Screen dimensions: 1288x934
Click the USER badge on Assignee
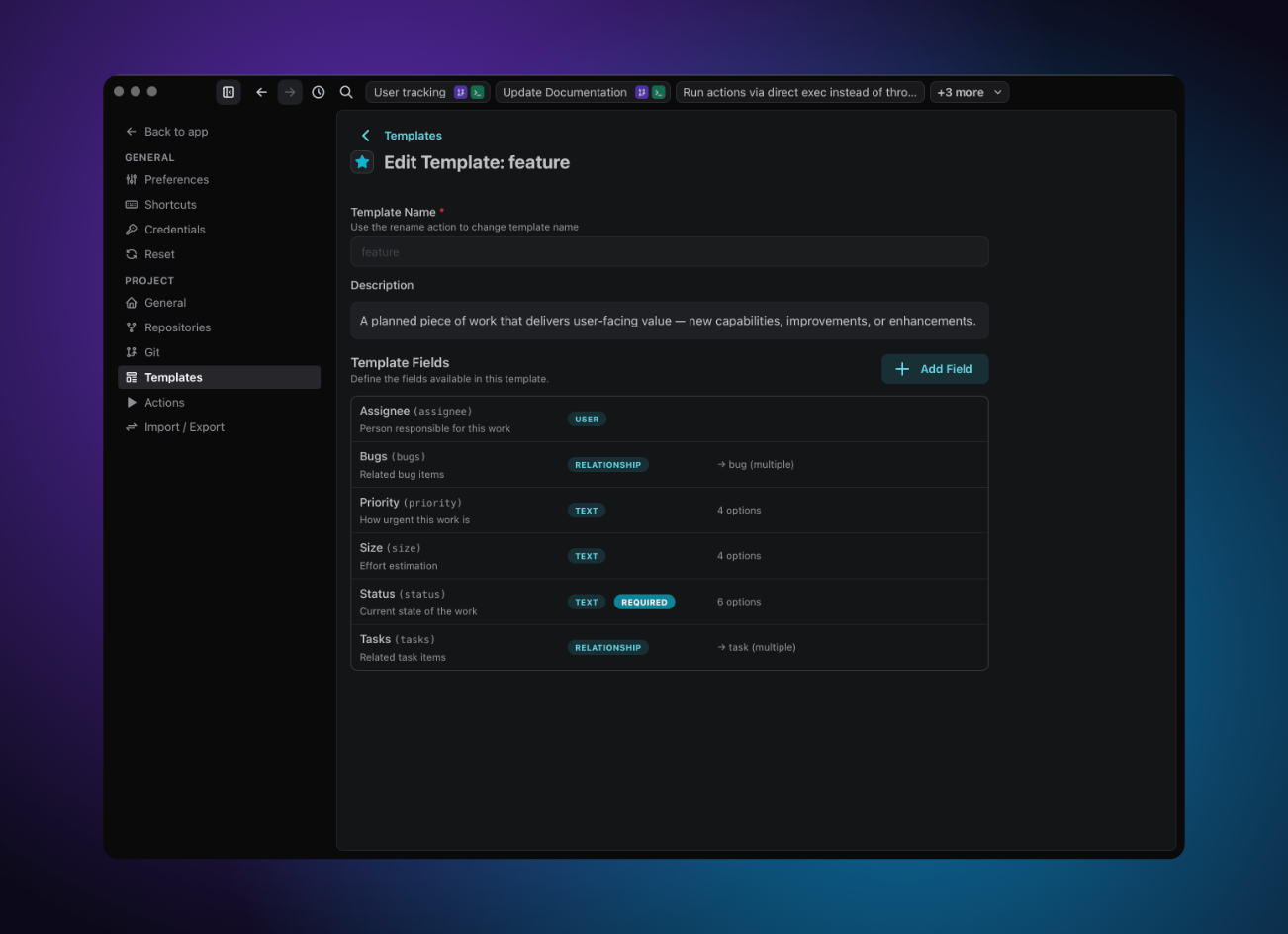click(x=587, y=420)
